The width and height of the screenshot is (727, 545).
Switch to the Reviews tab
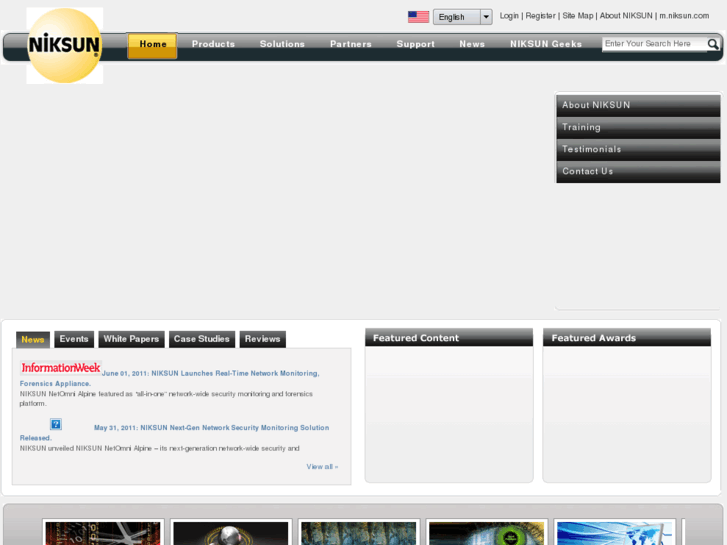(x=262, y=339)
